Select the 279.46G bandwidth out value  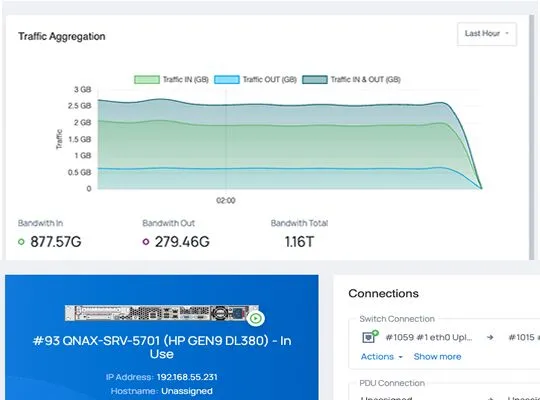pos(182,242)
